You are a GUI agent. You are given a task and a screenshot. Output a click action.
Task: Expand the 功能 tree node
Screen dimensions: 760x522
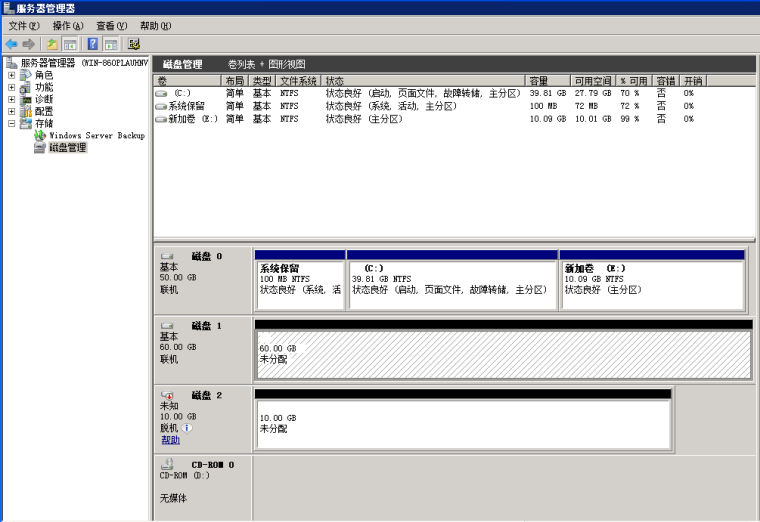(12, 87)
